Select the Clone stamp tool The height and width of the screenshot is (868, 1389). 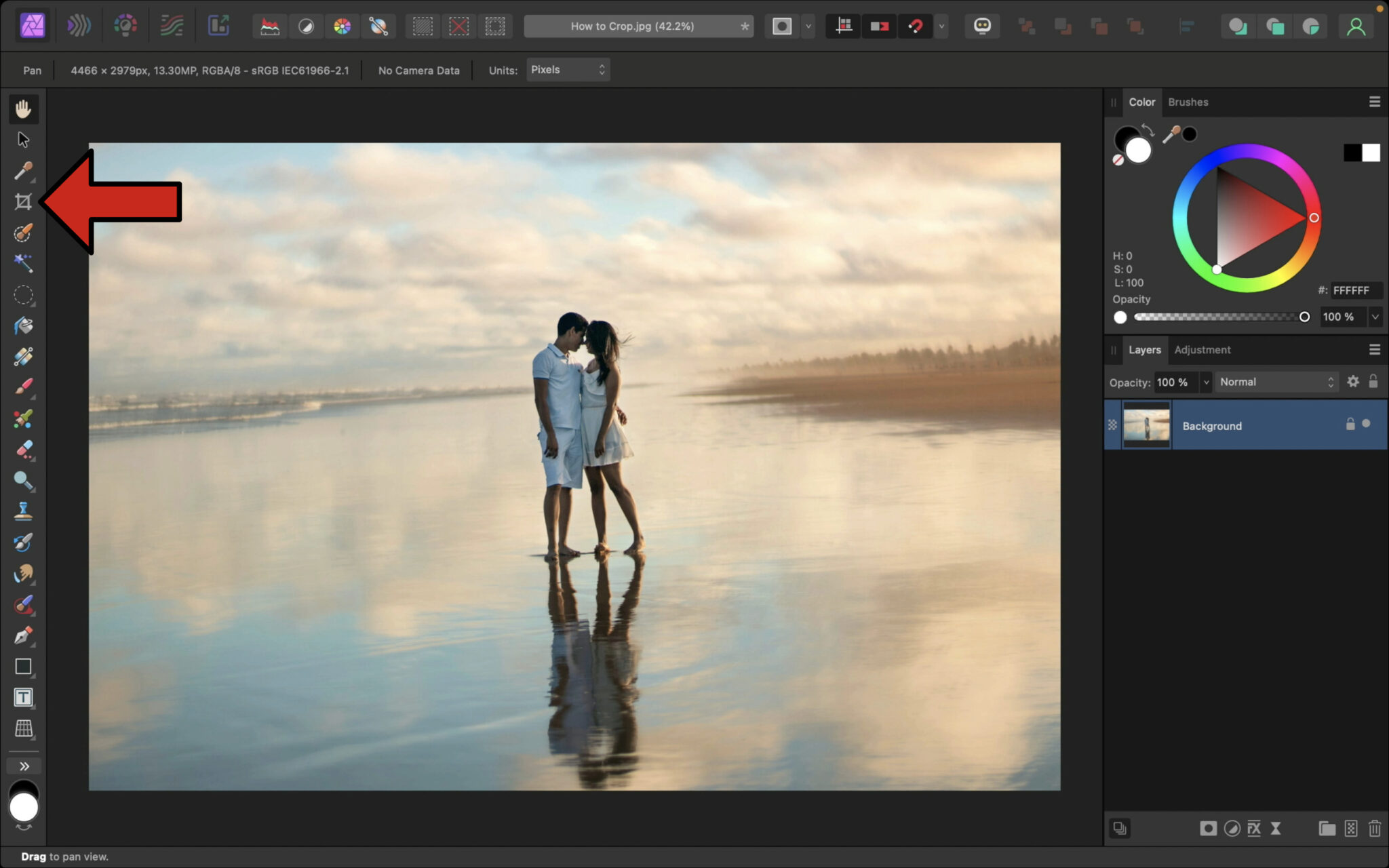click(23, 511)
